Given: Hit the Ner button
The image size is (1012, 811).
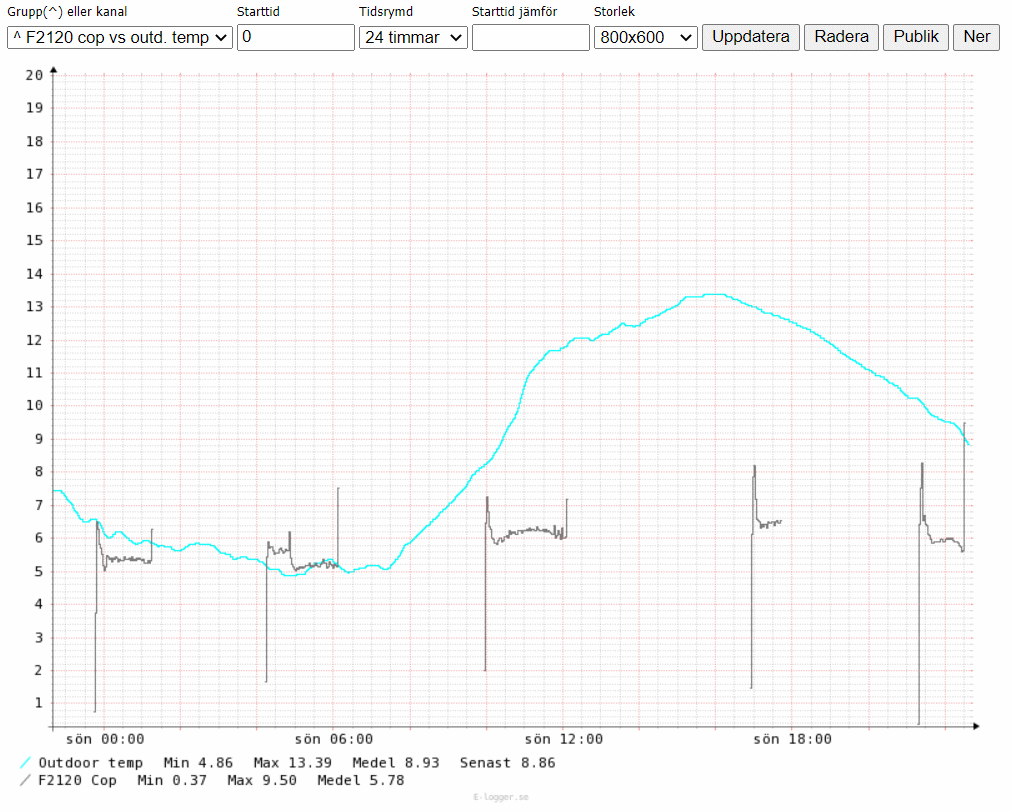Looking at the screenshot, I should [976, 37].
